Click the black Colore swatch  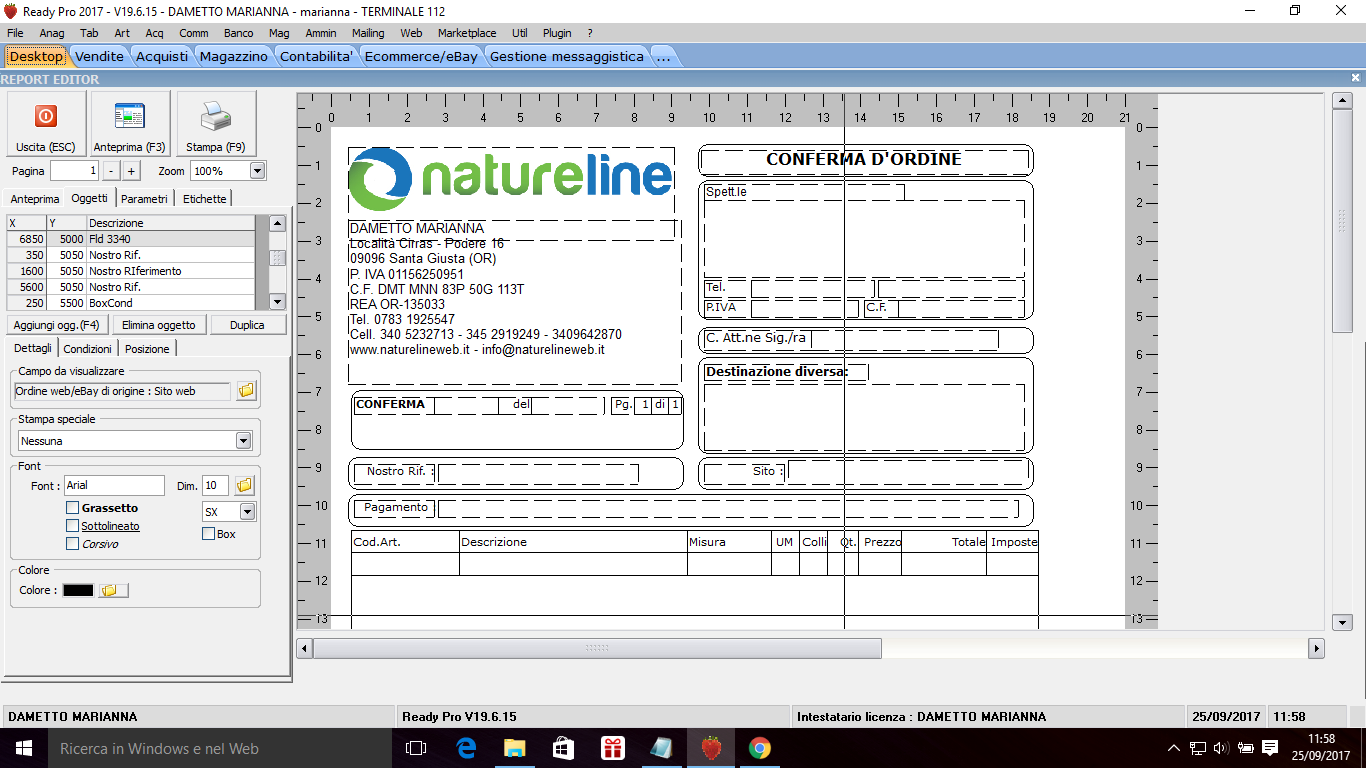78,590
